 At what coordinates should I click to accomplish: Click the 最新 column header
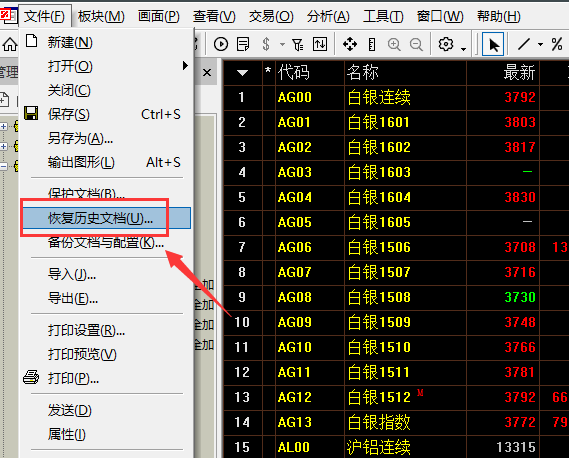click(503, 73)
